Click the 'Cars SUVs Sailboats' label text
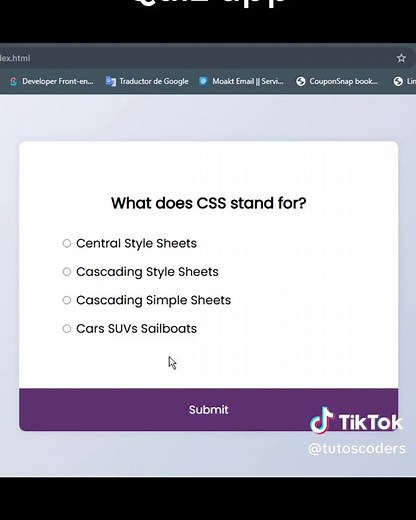Screen dimensions: 416x520 click(136, 329)
